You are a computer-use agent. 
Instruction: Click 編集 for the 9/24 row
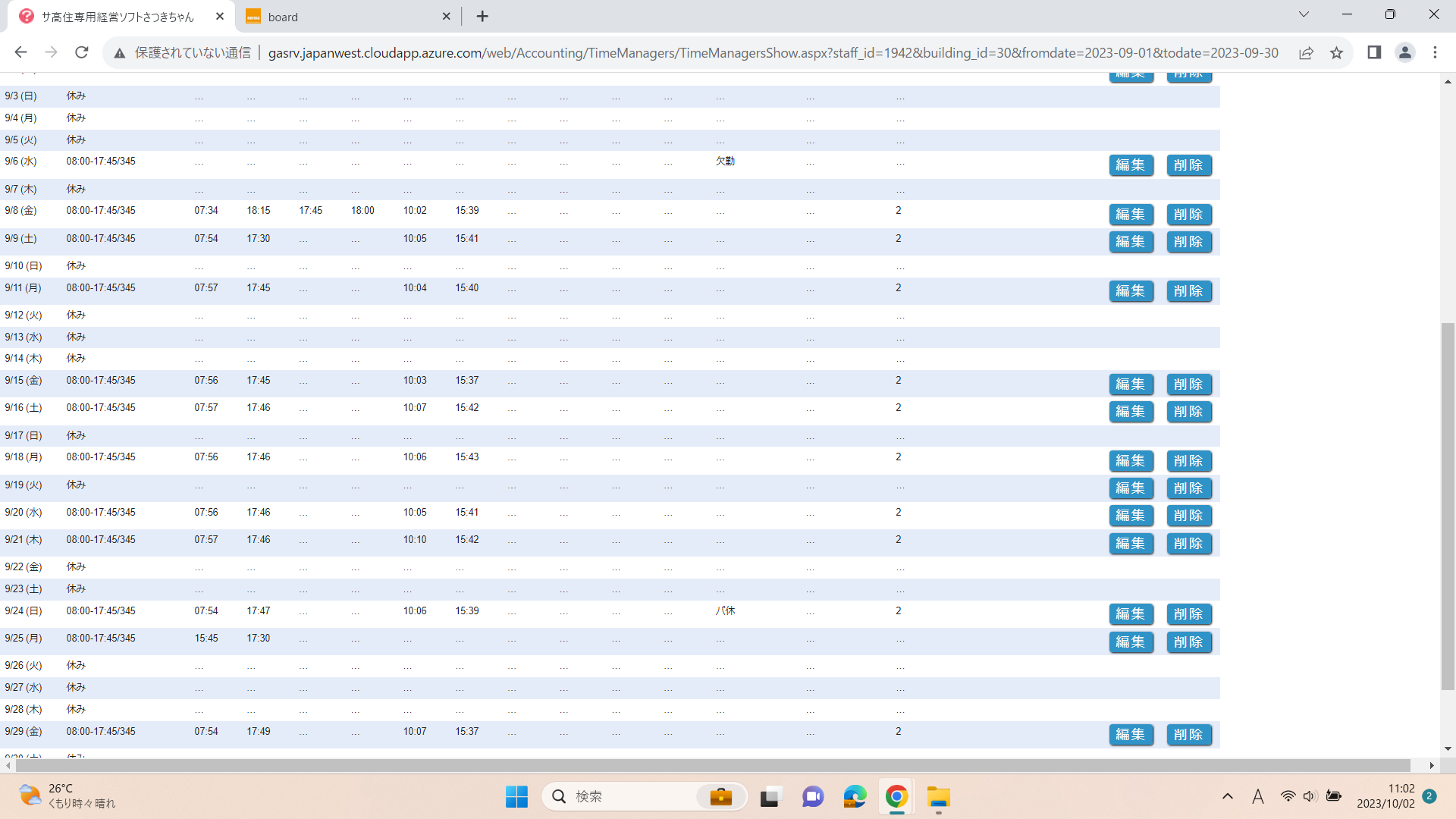(x=1130, y=614)
